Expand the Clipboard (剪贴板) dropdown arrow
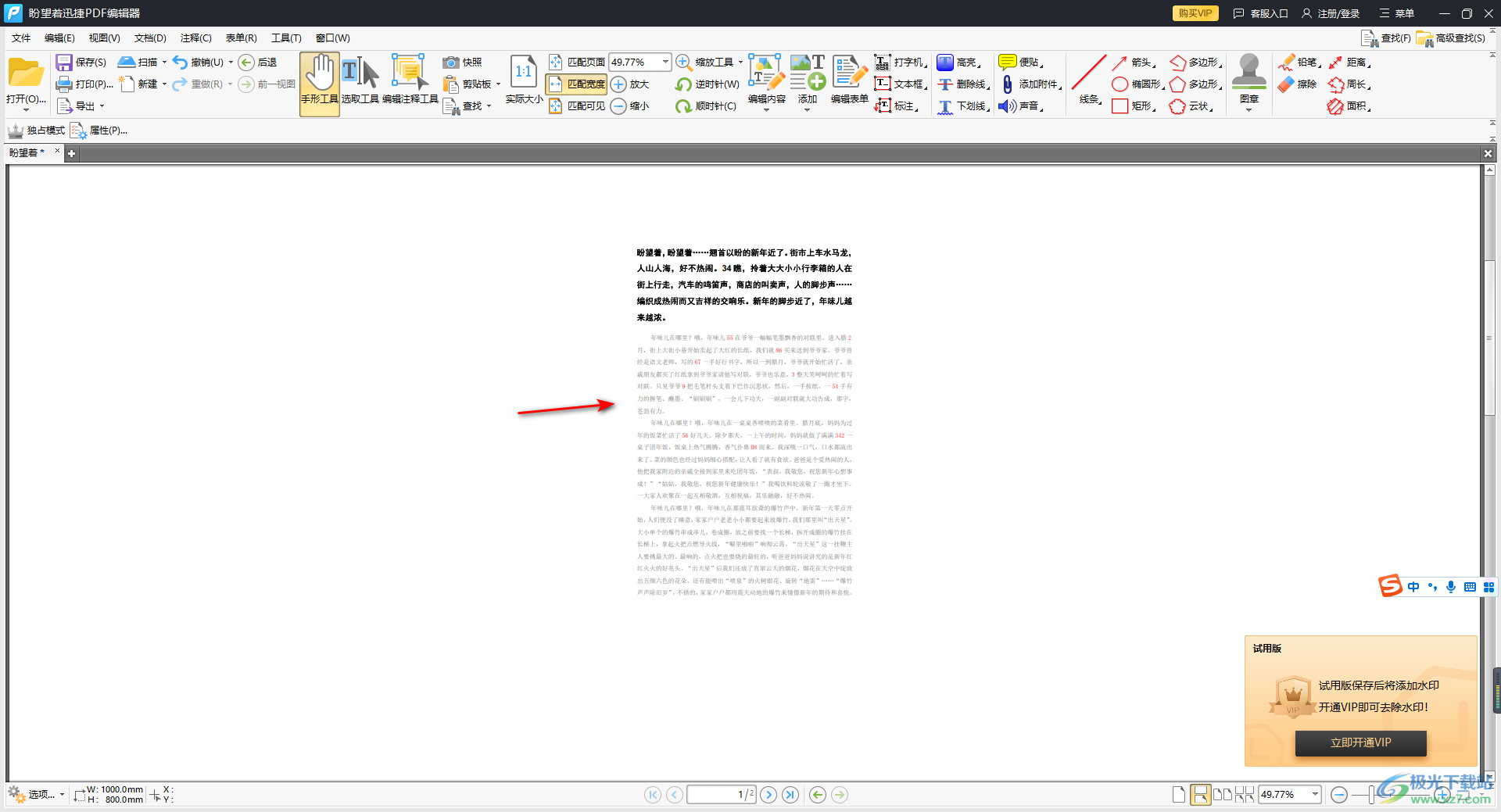This screenshot has height=812, width=1501. click(498, 84)
